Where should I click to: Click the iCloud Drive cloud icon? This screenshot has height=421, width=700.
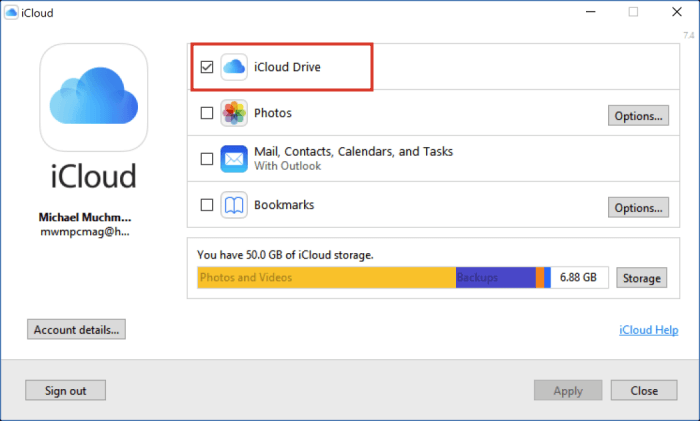point(234,67)
